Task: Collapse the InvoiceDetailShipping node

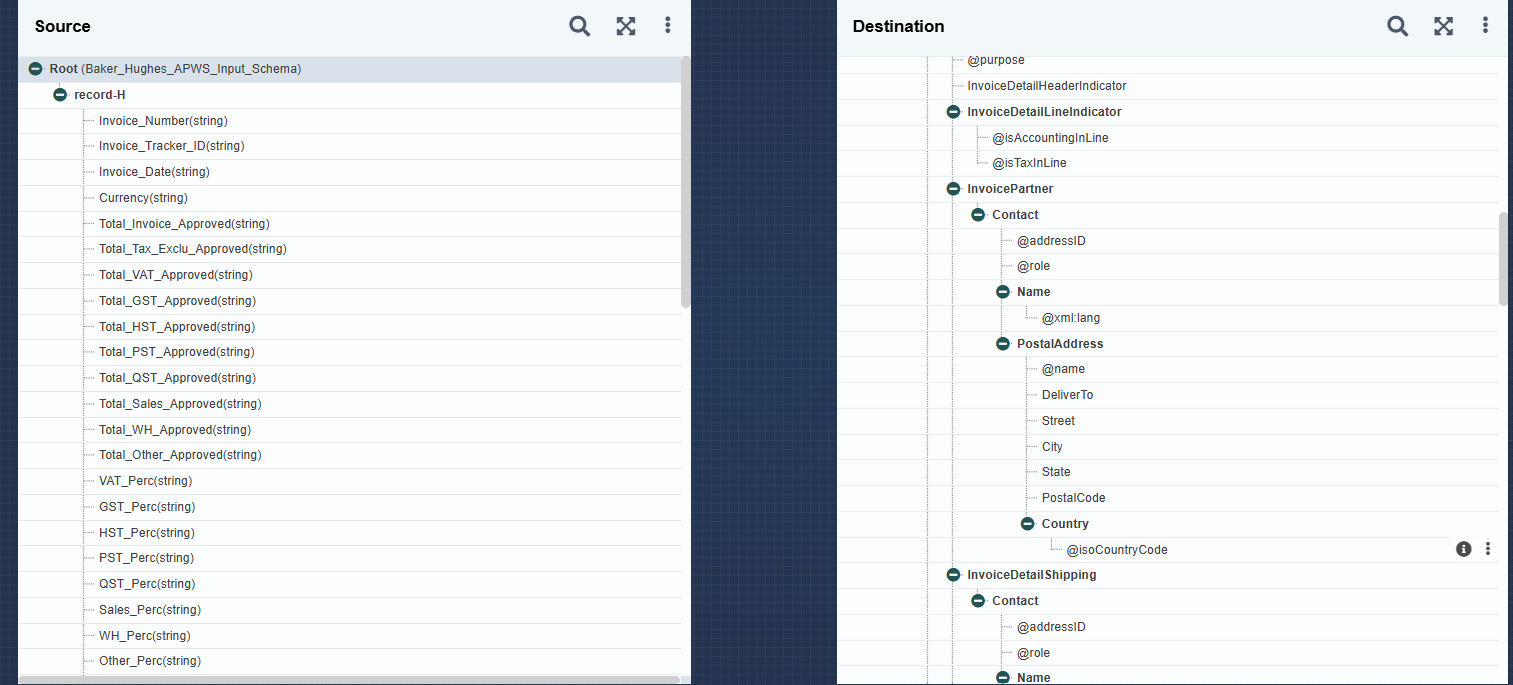Action: (x=954, y=575)
